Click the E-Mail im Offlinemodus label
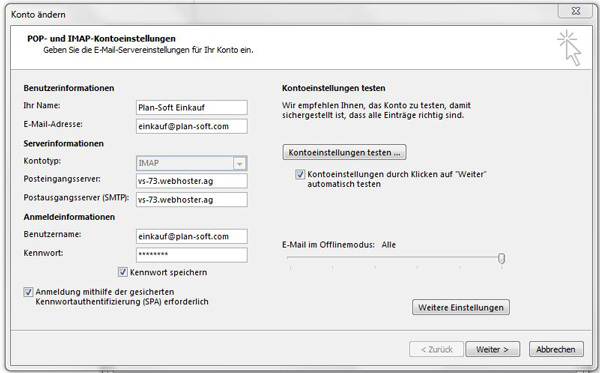Viewport: 600px width, 373px height. (328, 245)
